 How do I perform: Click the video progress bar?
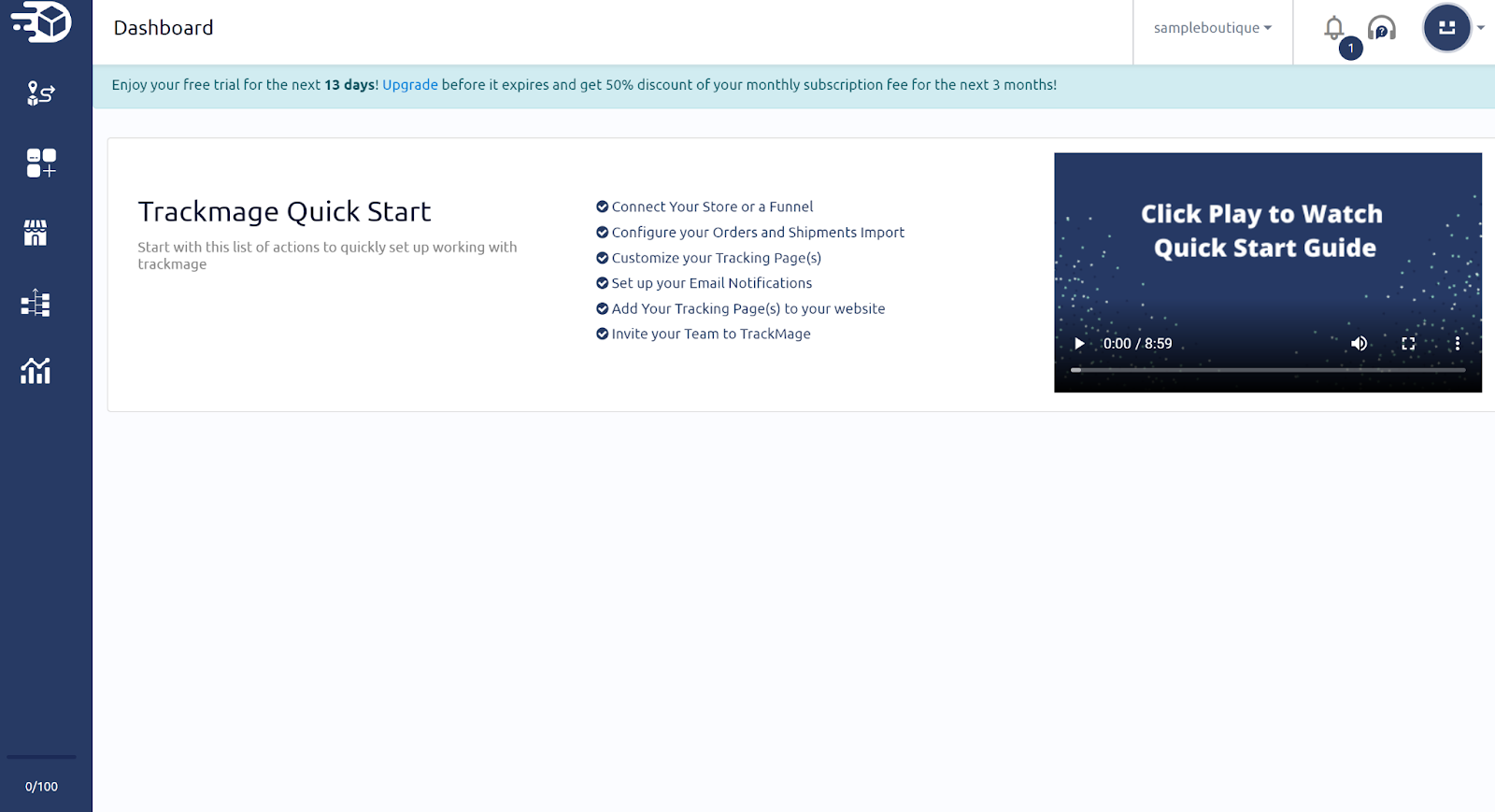1268,370
